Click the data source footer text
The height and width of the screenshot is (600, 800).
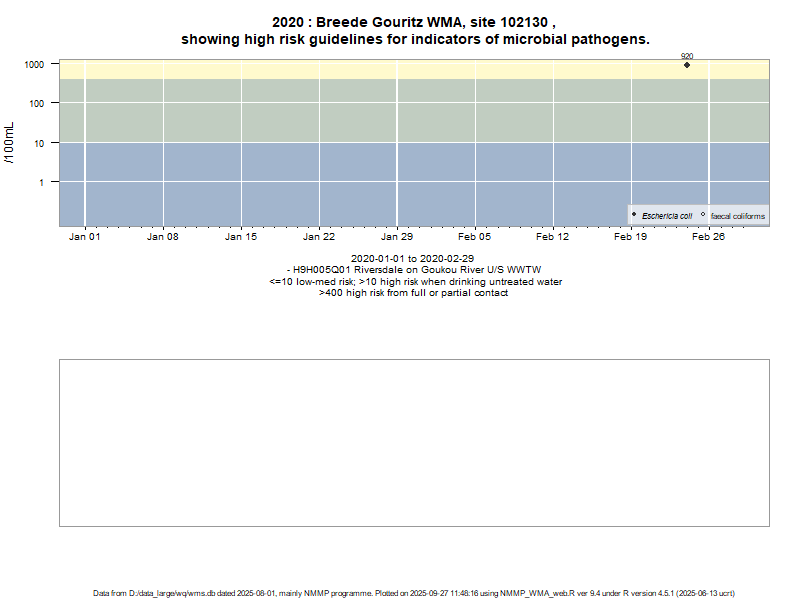pyautogui.click(x=414, y=593)
